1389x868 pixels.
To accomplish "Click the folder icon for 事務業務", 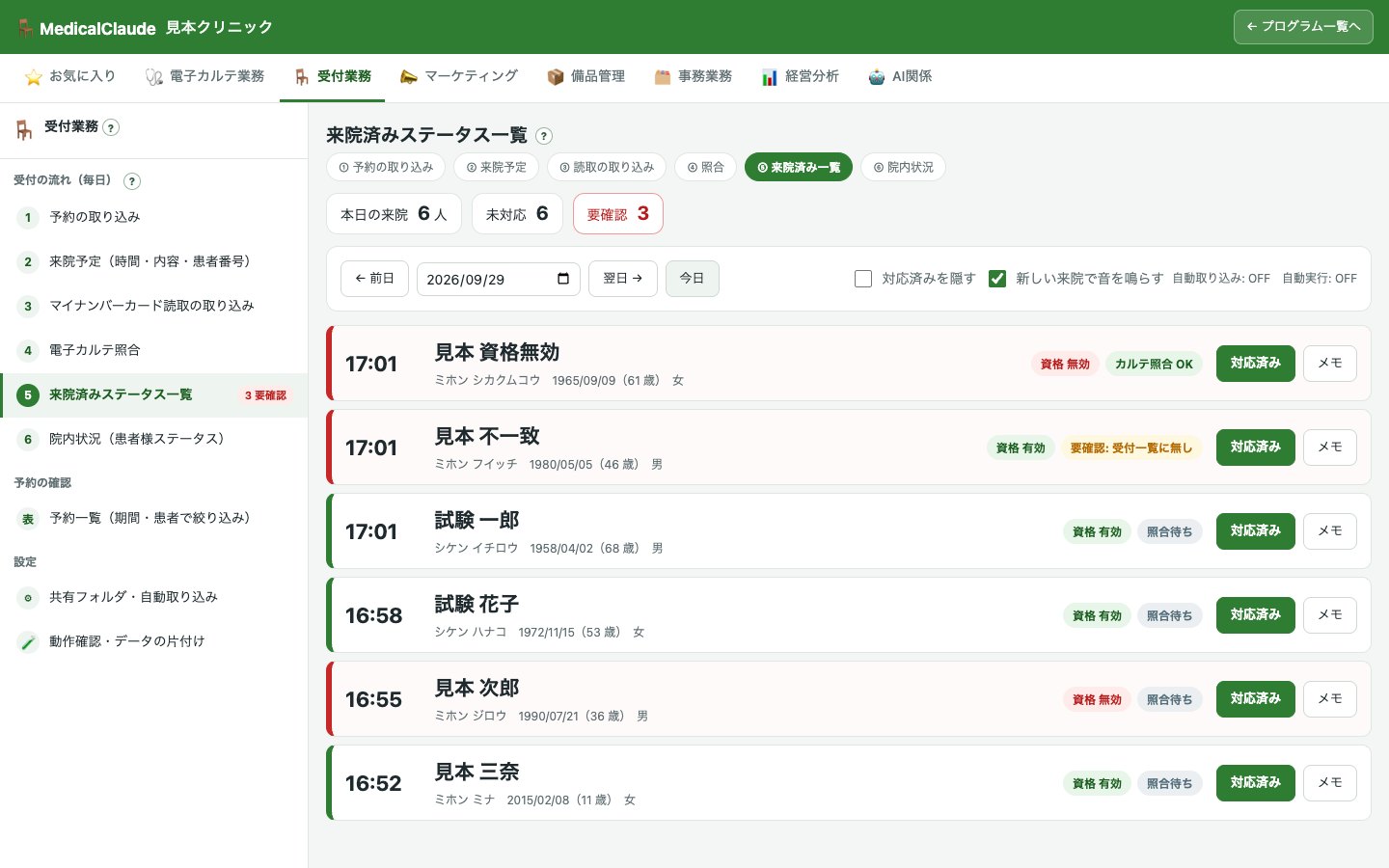I will (662, 77).
